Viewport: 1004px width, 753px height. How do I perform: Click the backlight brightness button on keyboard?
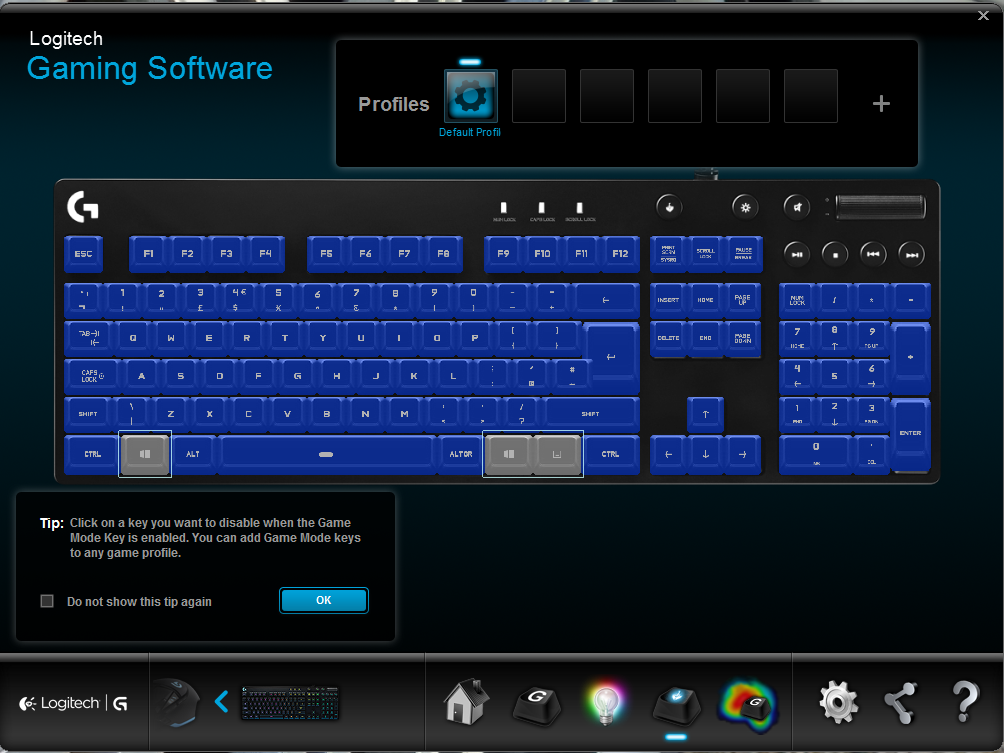(x=744, y=207)
